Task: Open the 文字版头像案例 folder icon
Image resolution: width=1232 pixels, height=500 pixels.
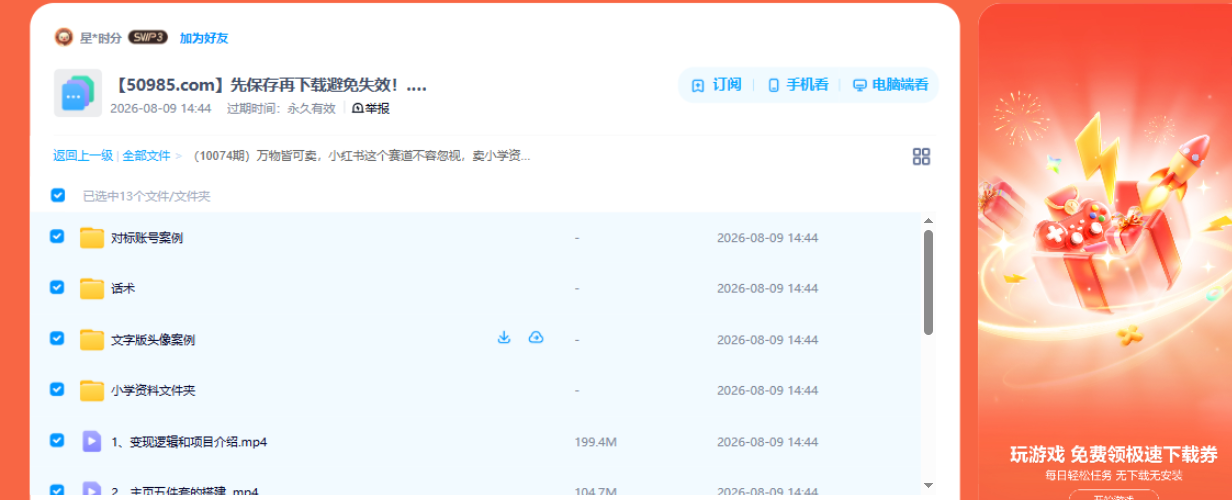Action: tap(92, 339)
